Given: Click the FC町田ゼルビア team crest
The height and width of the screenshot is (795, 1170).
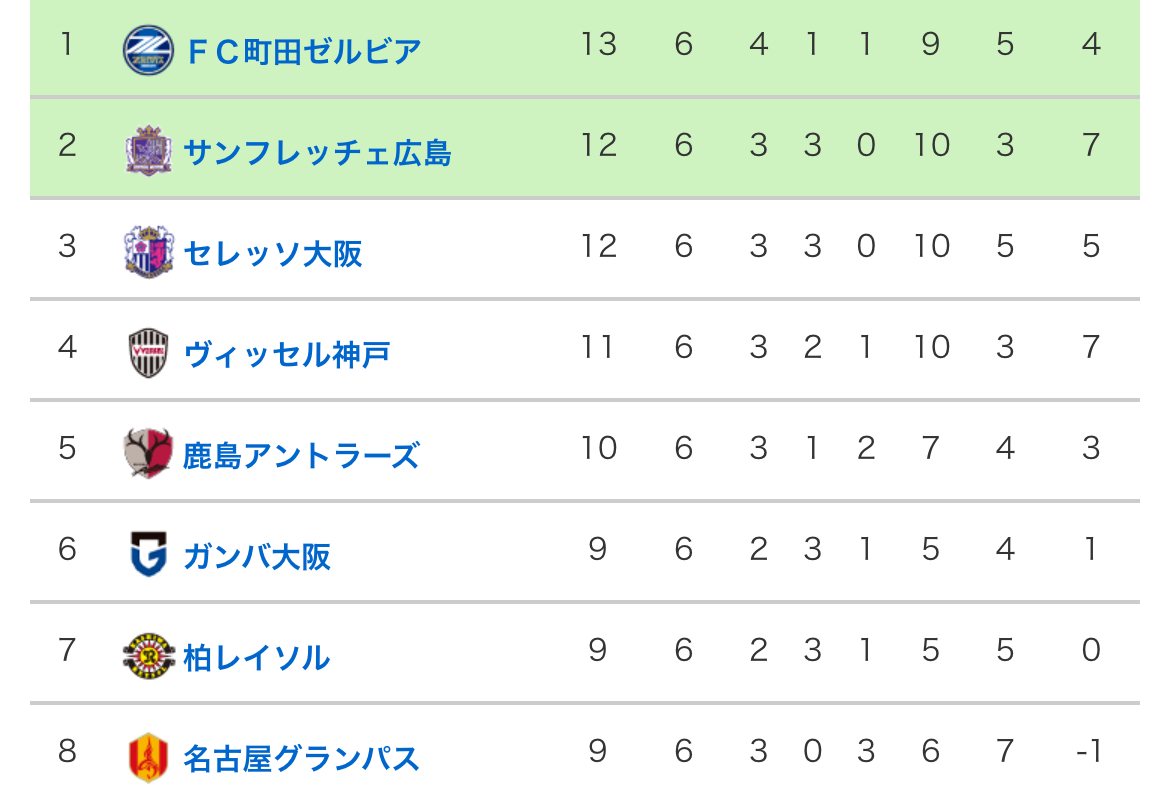Looking at the screenshot, I should tap(148, 50).
